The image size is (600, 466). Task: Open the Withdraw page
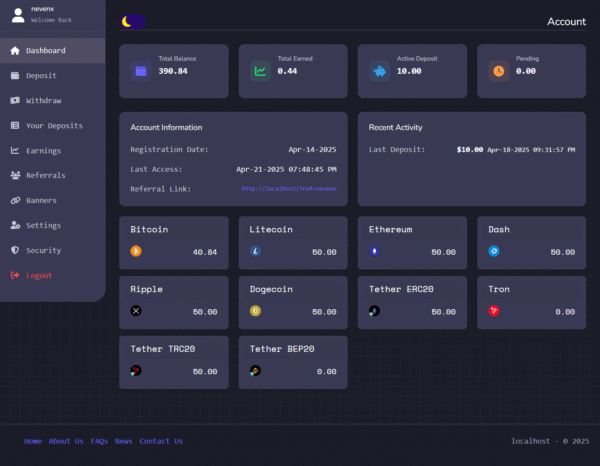[52, 101]
